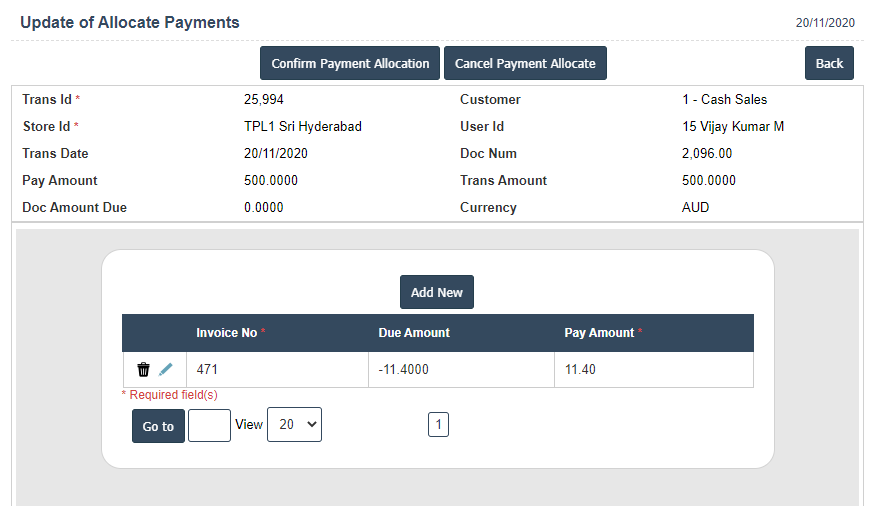Select invoice number cell 471

click(207, 370)
